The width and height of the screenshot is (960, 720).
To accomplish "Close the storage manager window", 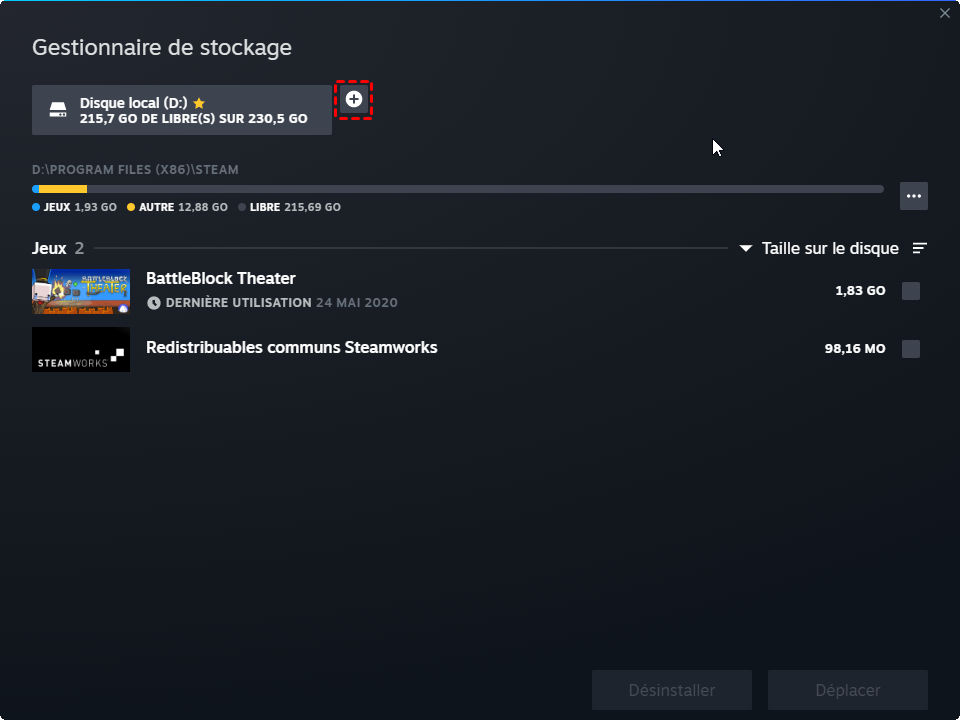I will point(945,13).
